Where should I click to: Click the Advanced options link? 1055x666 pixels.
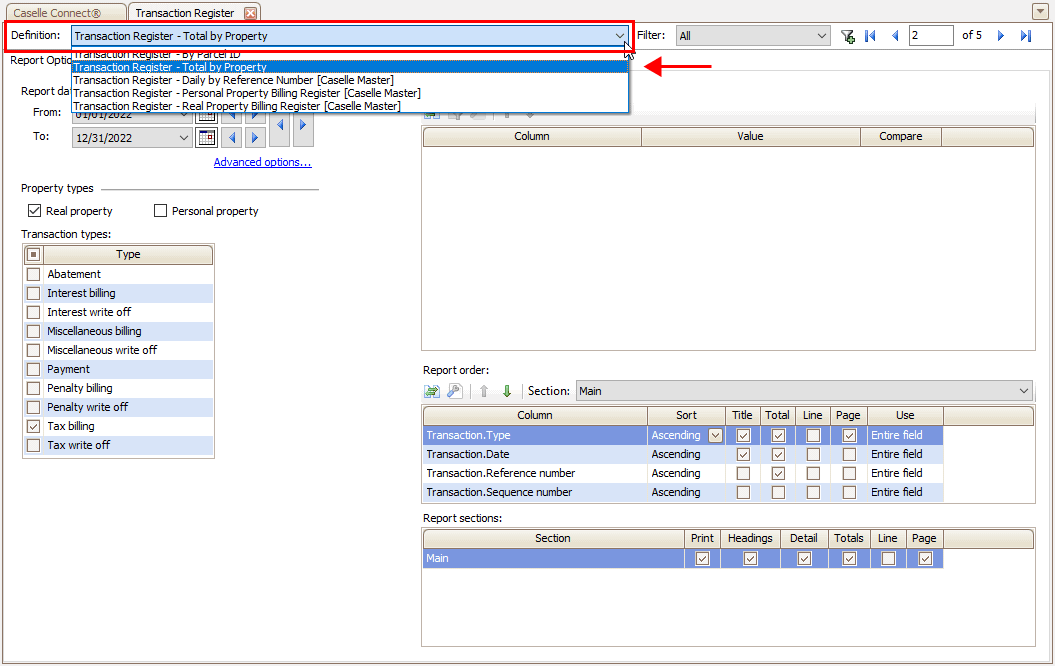(262, 161)
